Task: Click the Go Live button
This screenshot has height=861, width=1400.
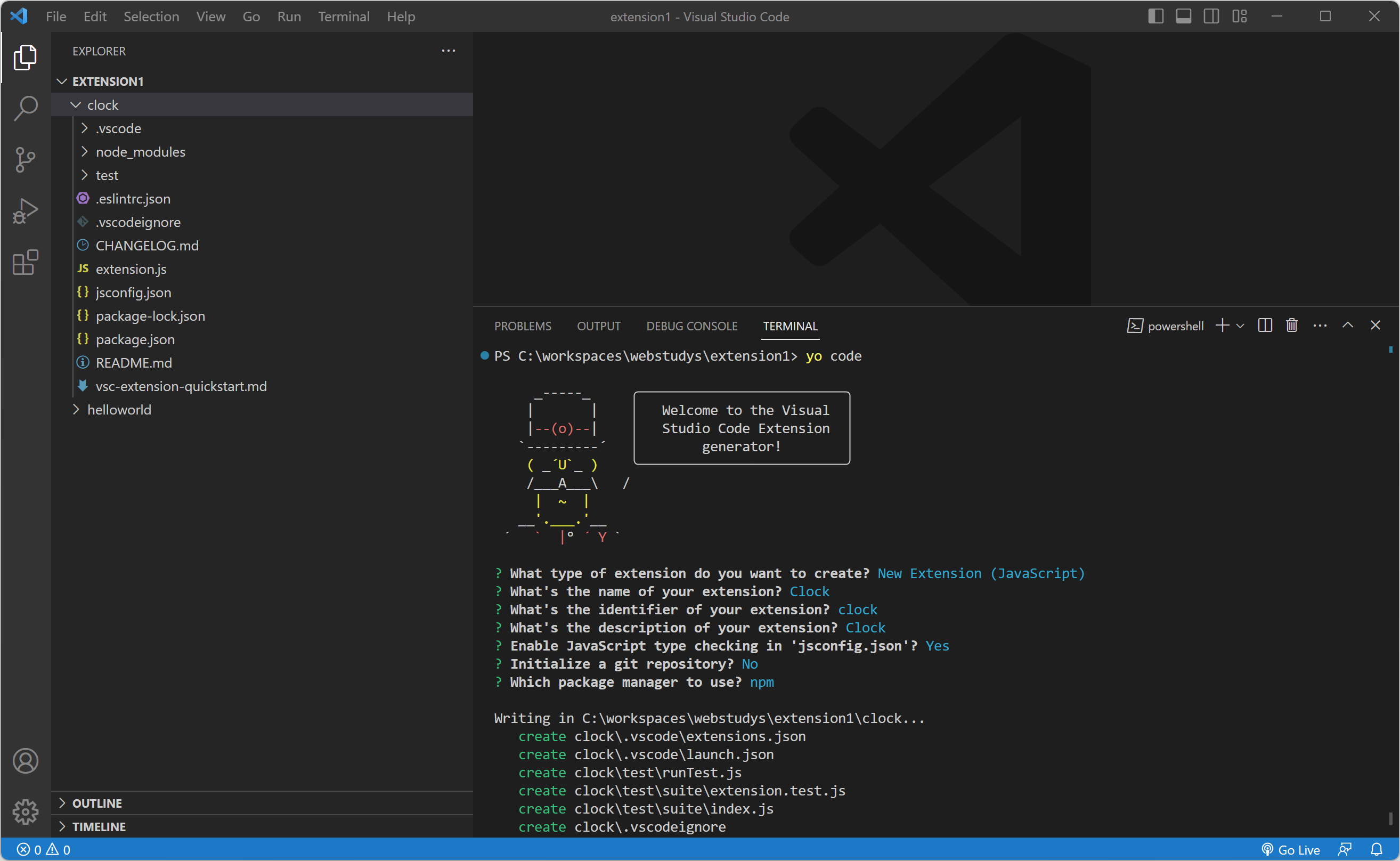Action: point(1291,850)
